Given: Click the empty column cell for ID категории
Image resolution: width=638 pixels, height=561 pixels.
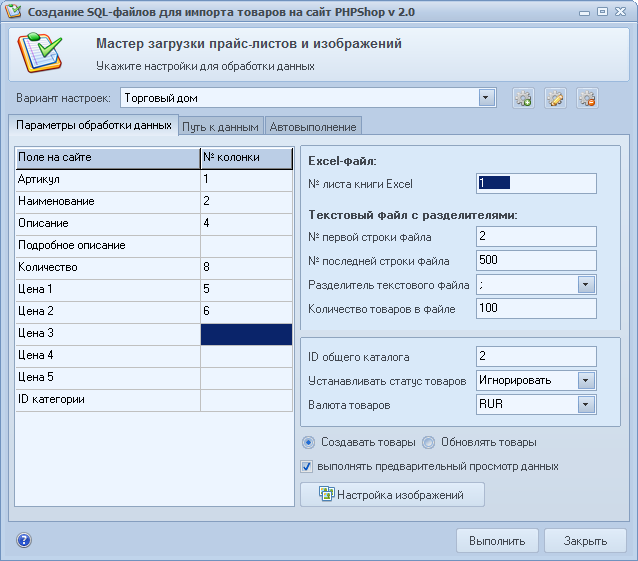Looking at the screenshot, I should (247, 399).
